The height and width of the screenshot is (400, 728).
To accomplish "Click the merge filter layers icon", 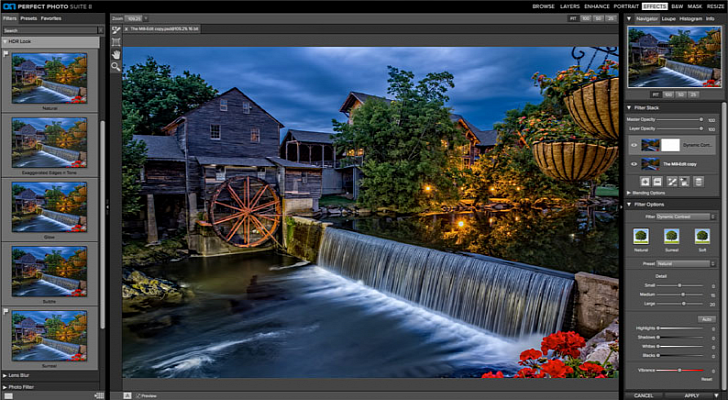I will click(x=657, y=181).
